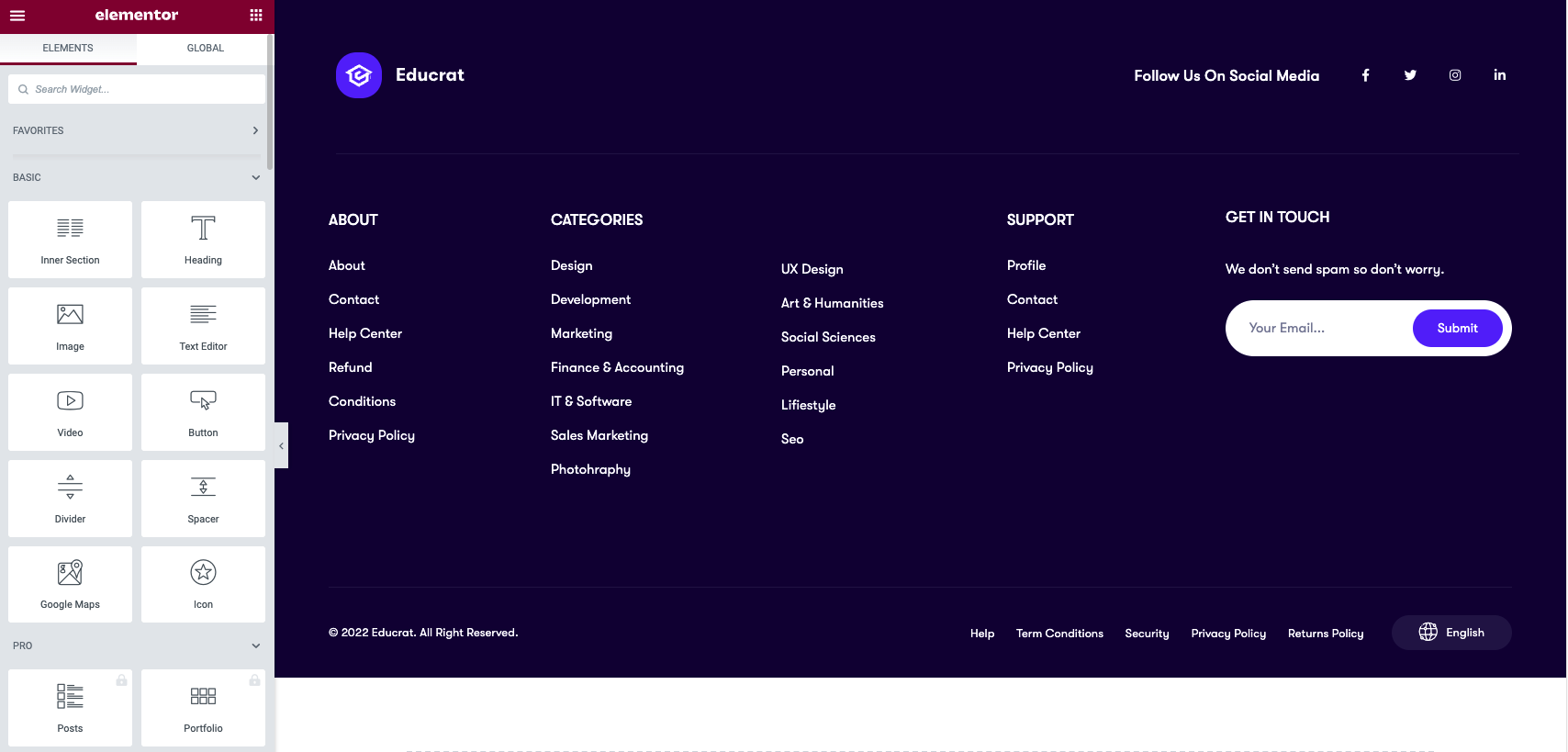Collapse the Basic widgets section
Screen dimensions: 1568x752
click(x=255, y=177)
